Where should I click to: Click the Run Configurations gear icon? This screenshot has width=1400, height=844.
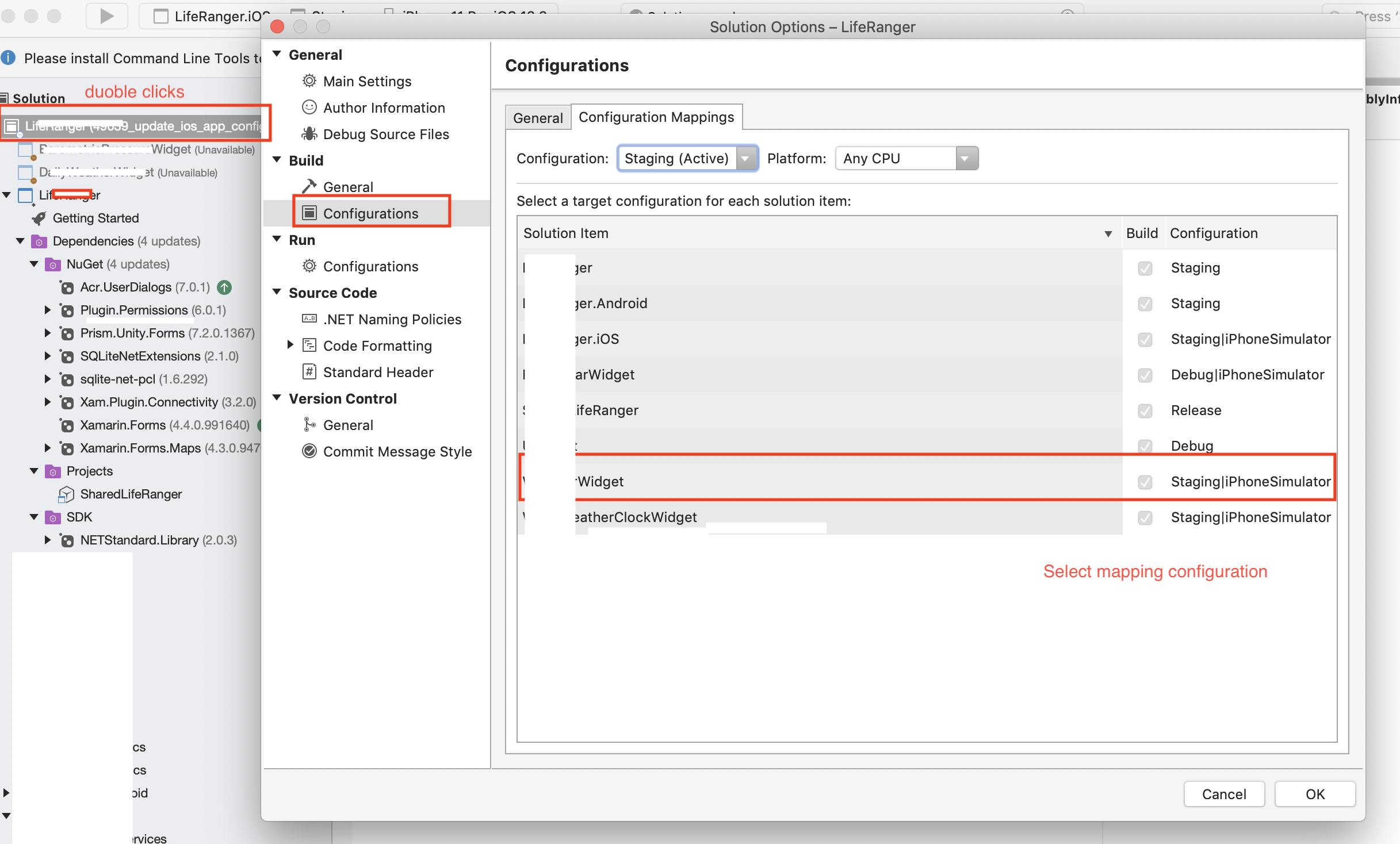pyautogui.click(x=309, y=266)
